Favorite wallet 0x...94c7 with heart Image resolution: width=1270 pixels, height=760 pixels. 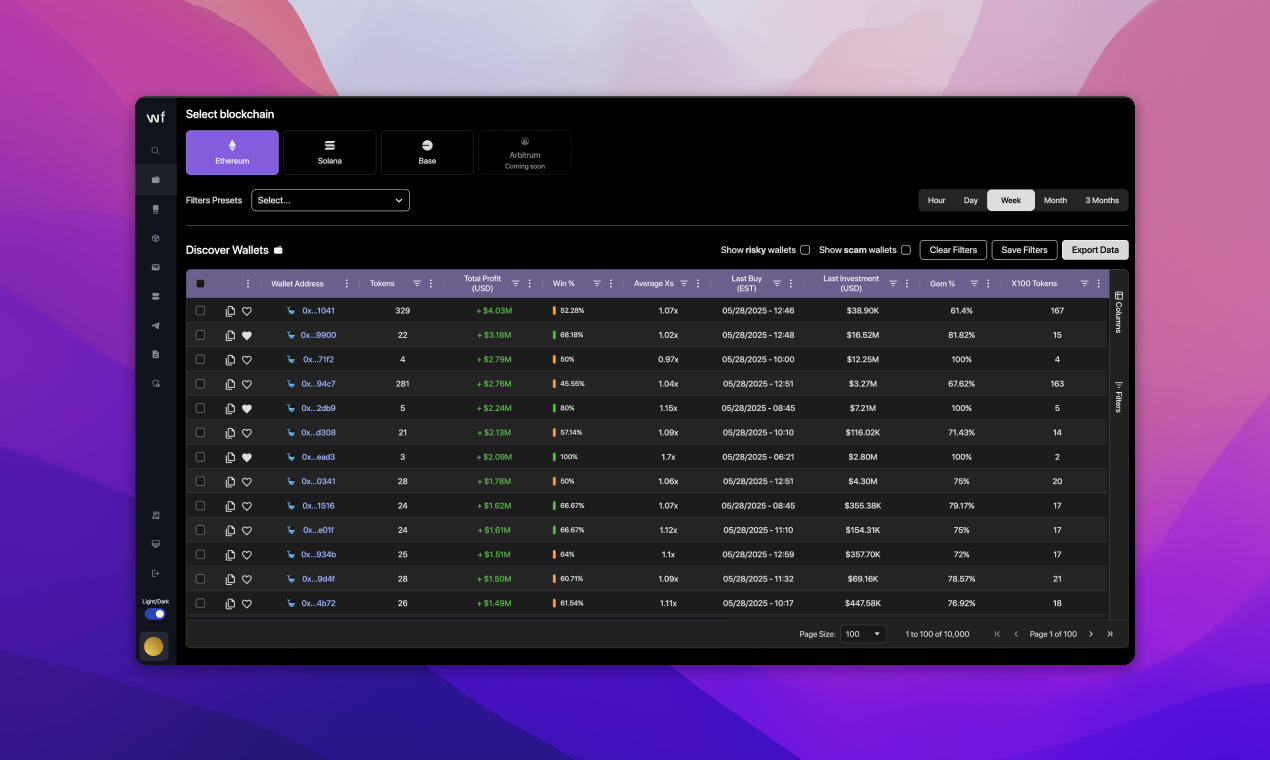(247, 384)
